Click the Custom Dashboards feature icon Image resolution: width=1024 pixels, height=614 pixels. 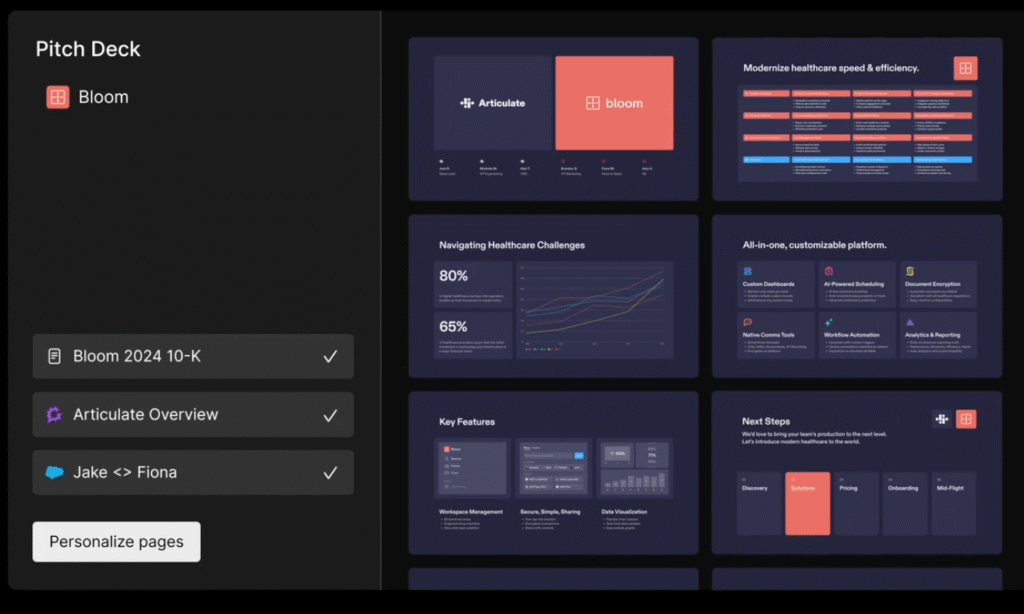pos(748,271)
